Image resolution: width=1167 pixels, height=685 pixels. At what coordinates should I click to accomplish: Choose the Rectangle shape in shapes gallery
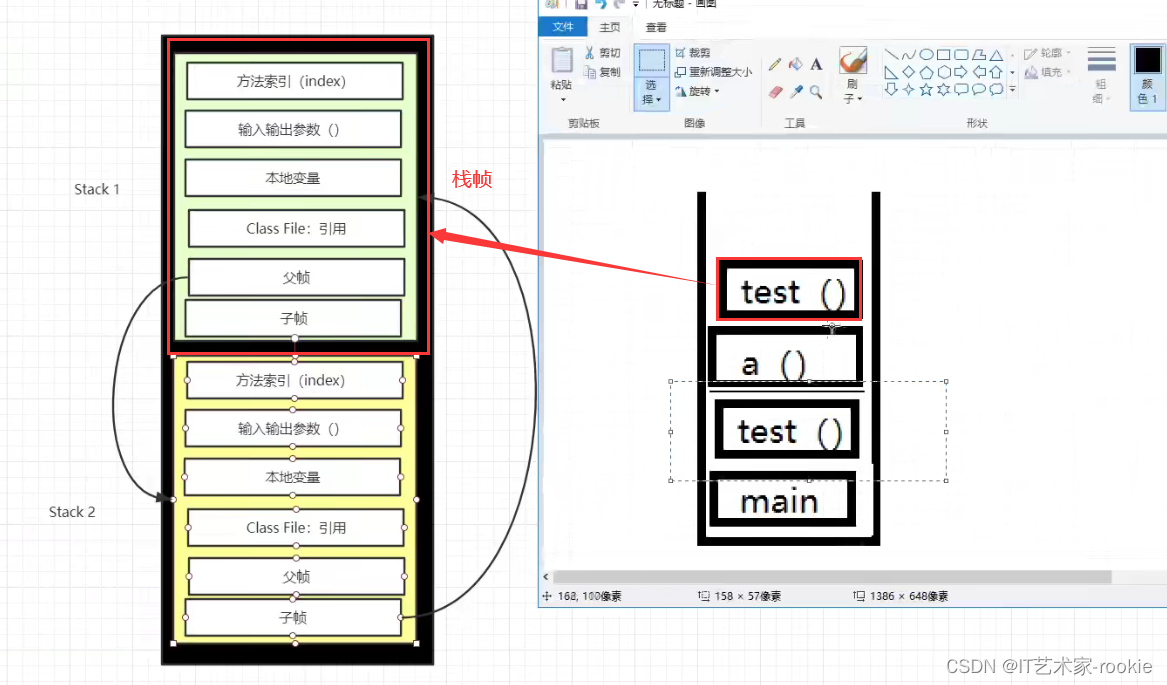[x=944, y=54]
